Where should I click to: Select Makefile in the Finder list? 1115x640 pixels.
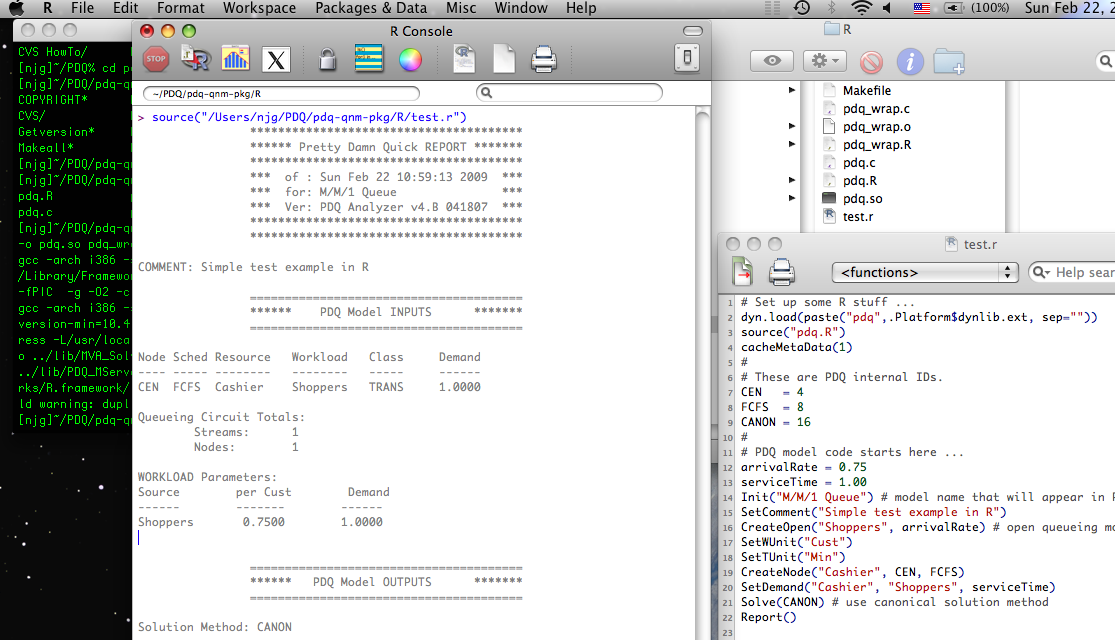point(867,90)
